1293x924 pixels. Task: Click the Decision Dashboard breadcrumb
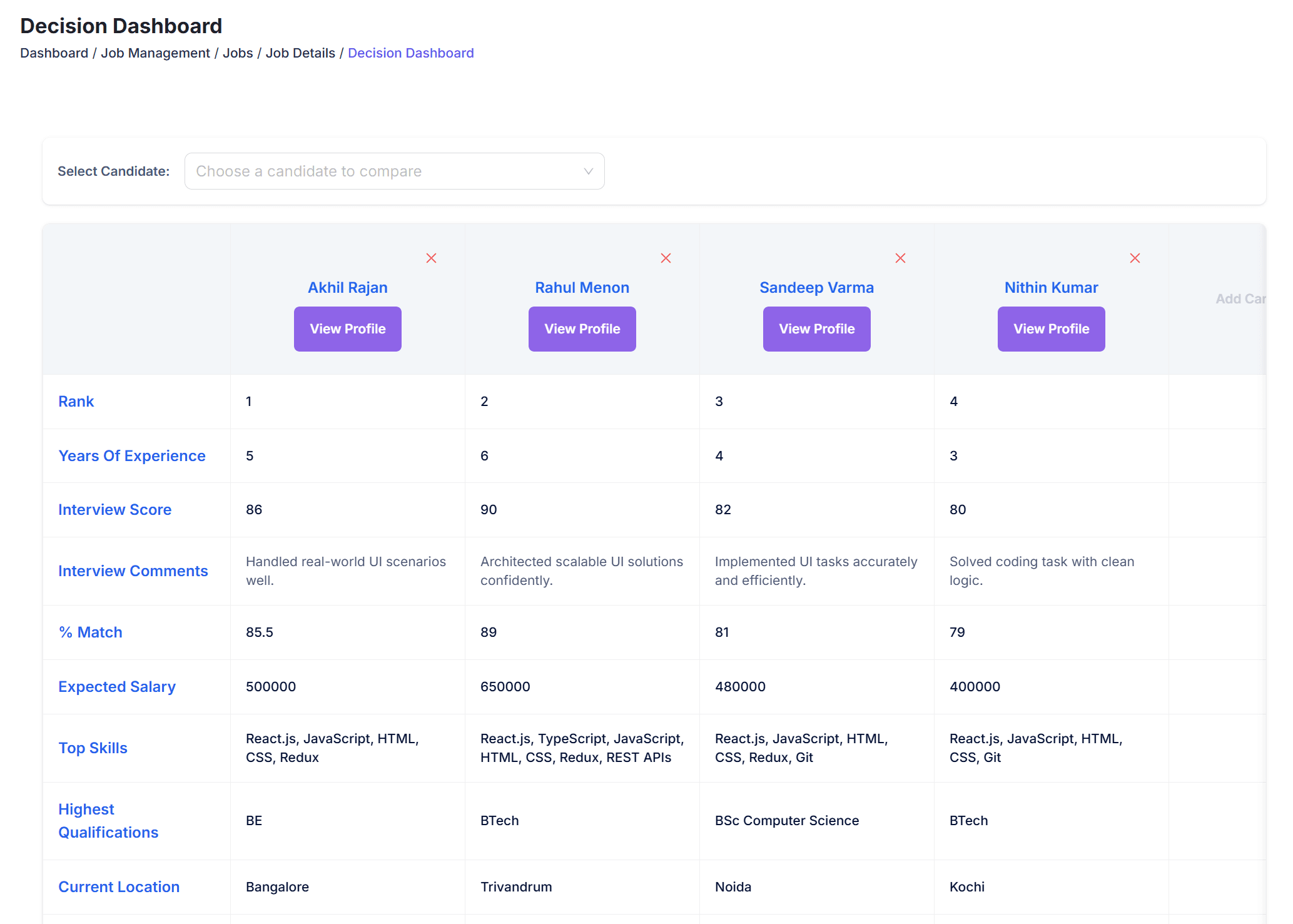(x=410, y=53)
